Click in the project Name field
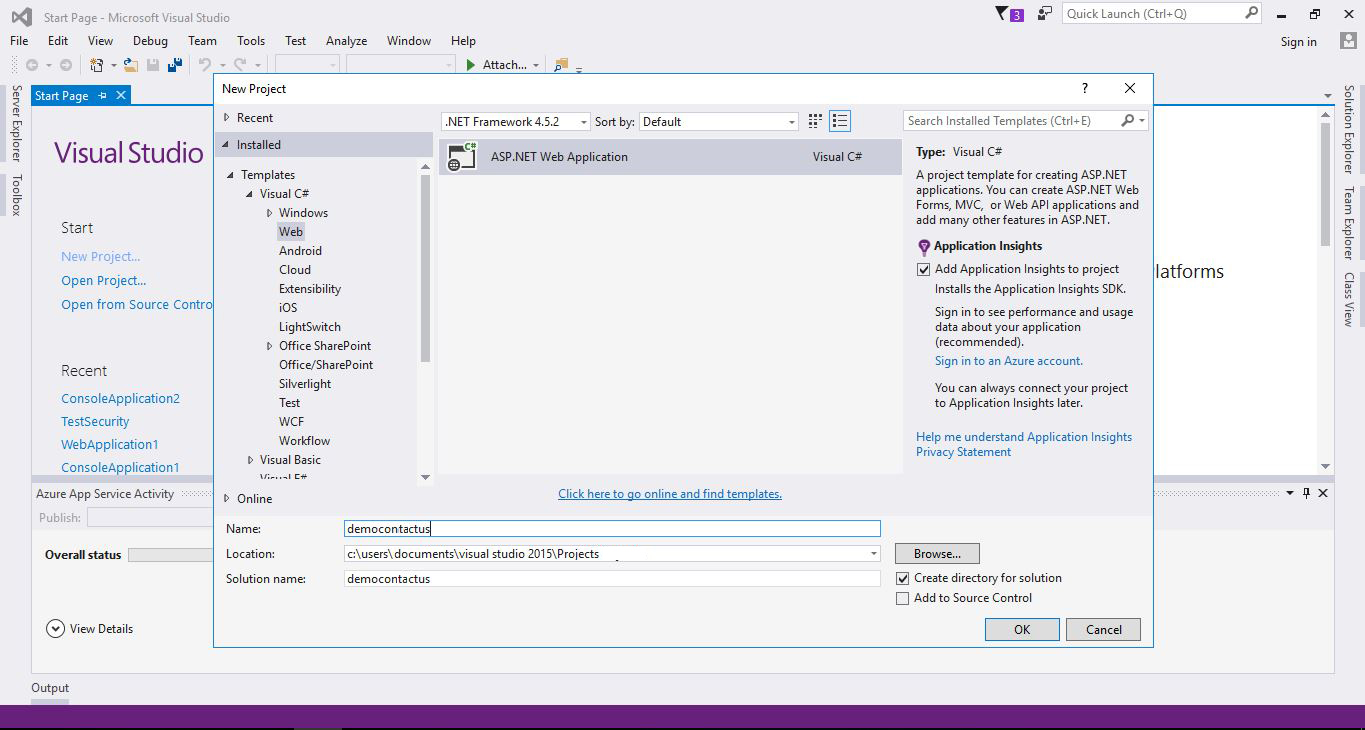The height and width of the screenshot is (730, 1365). 612,529
